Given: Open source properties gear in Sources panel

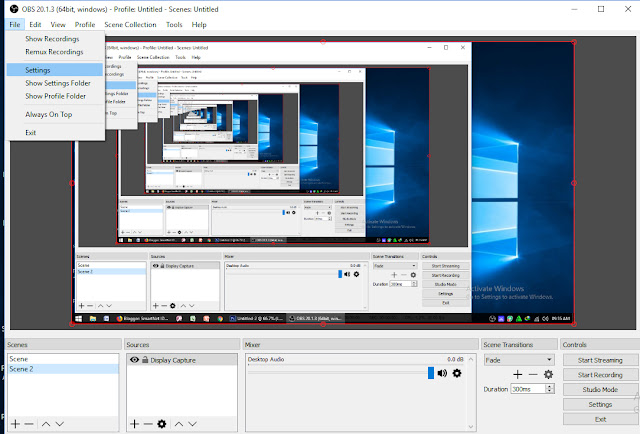Looking at the screenshot, I should [162, 424].
